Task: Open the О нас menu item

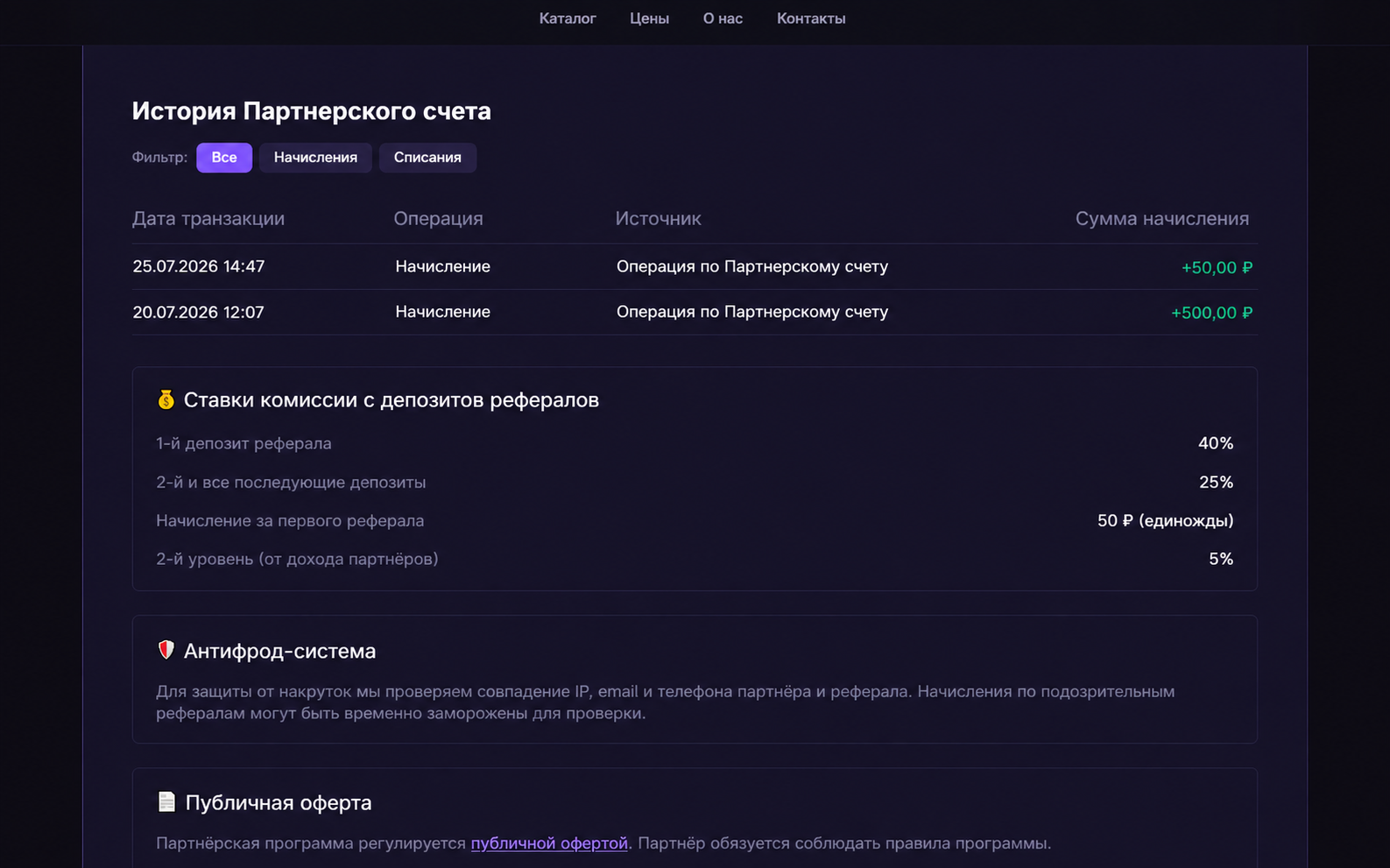Action: pos(723,18)
